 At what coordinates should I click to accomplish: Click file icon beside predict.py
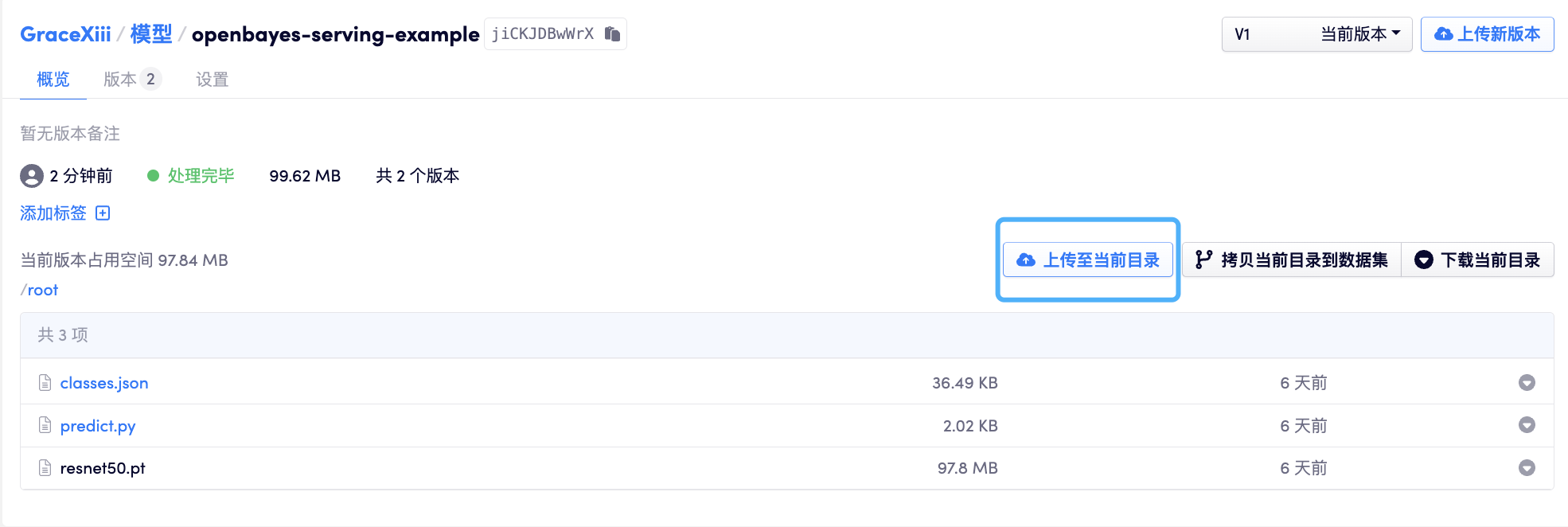[45, 426]
